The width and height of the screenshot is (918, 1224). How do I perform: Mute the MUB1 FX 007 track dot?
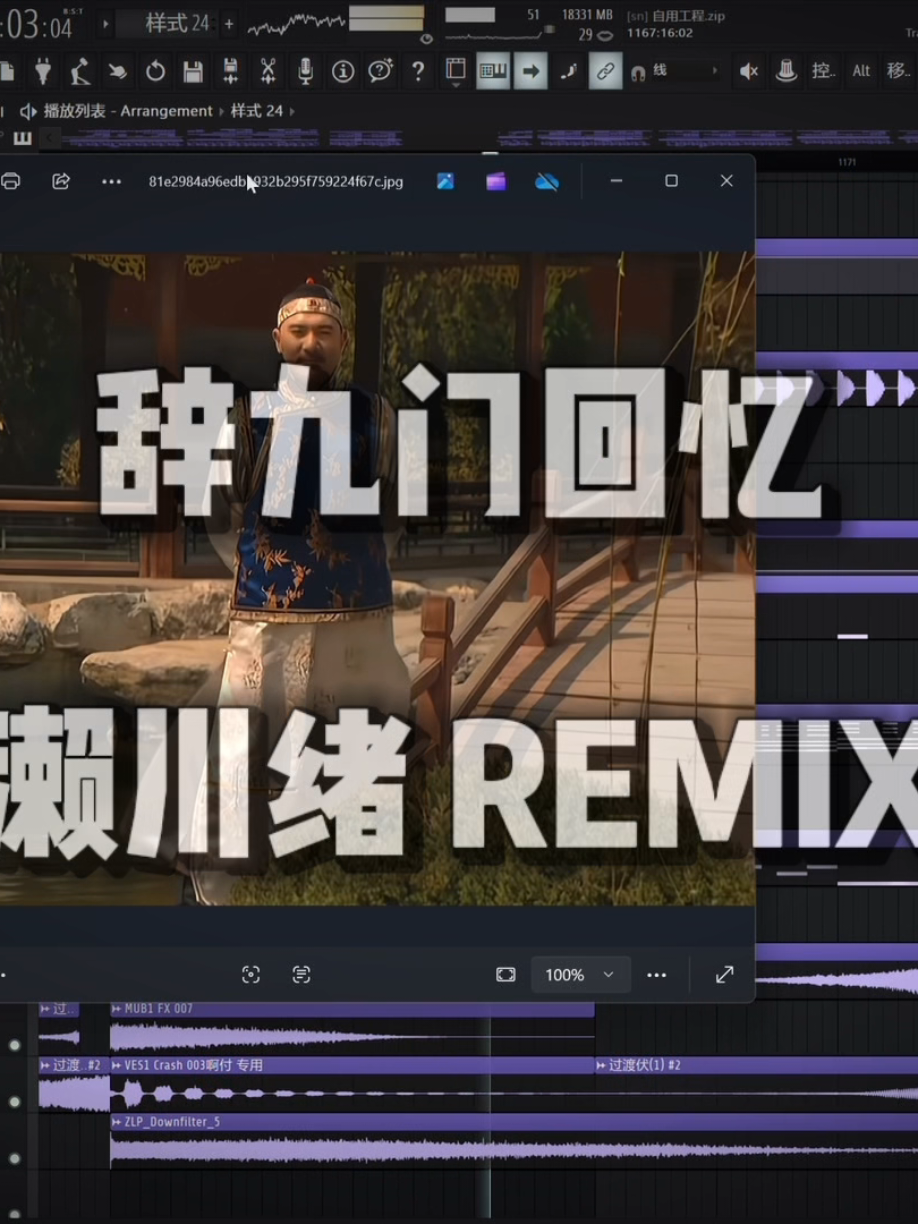click(14, 1045)
